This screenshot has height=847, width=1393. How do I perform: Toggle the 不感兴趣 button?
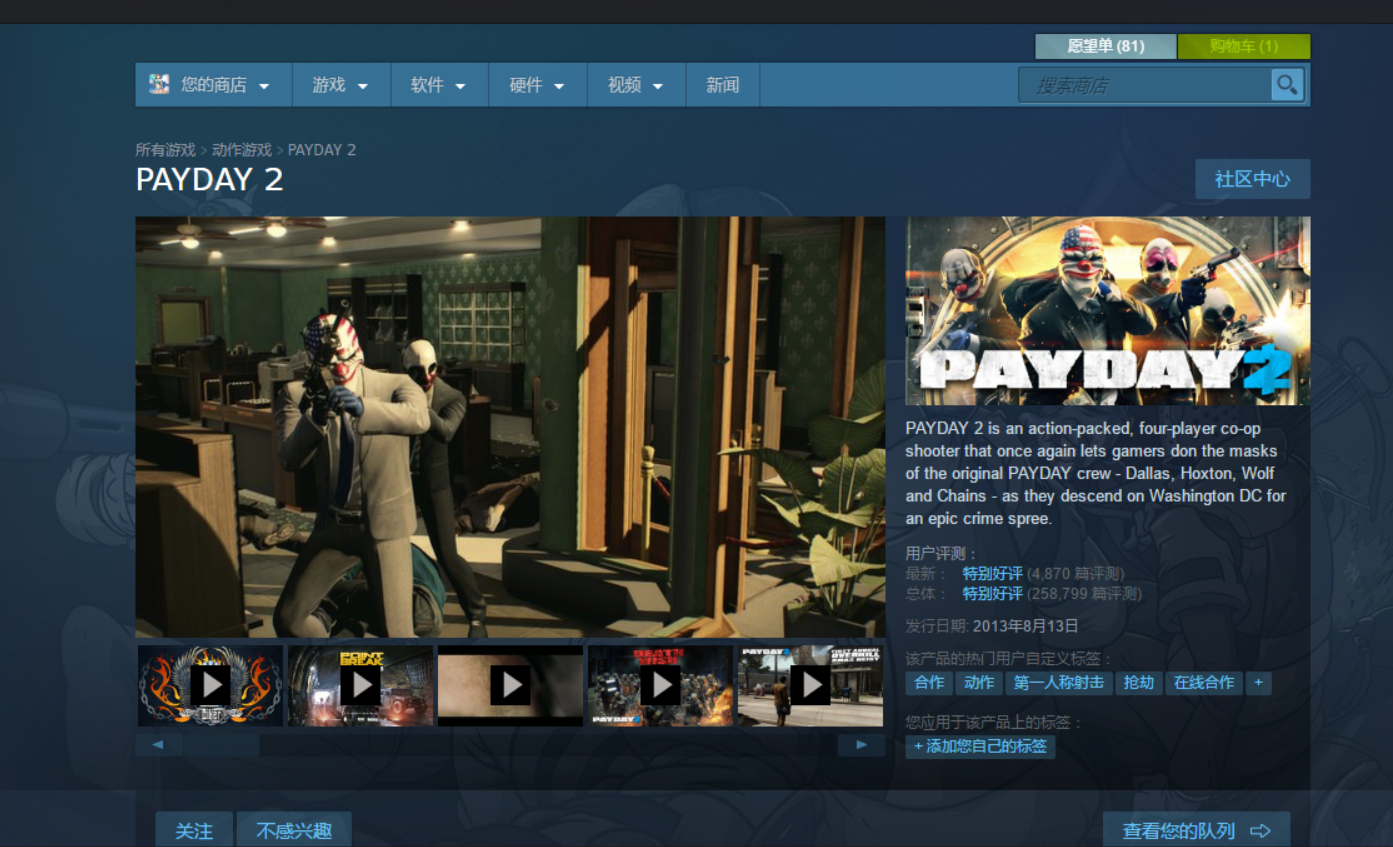pyautogui.click(x=294, y=830)
